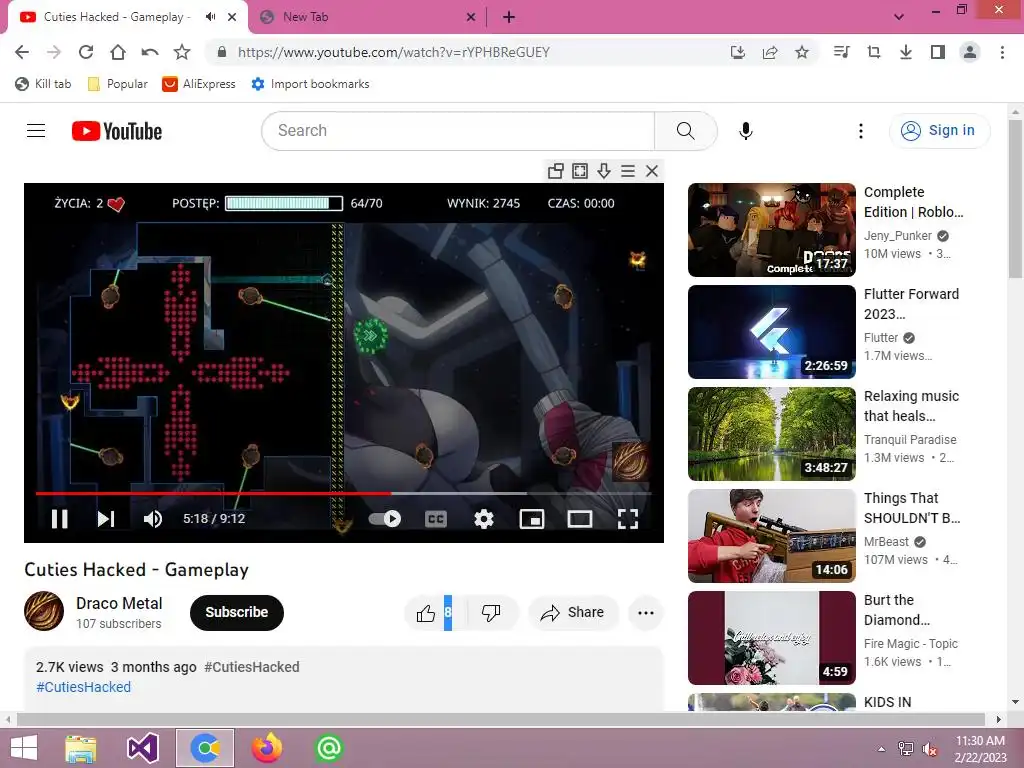The image size is (1024, 768).
Task: Share the video
Action: [x=573, y=613]
